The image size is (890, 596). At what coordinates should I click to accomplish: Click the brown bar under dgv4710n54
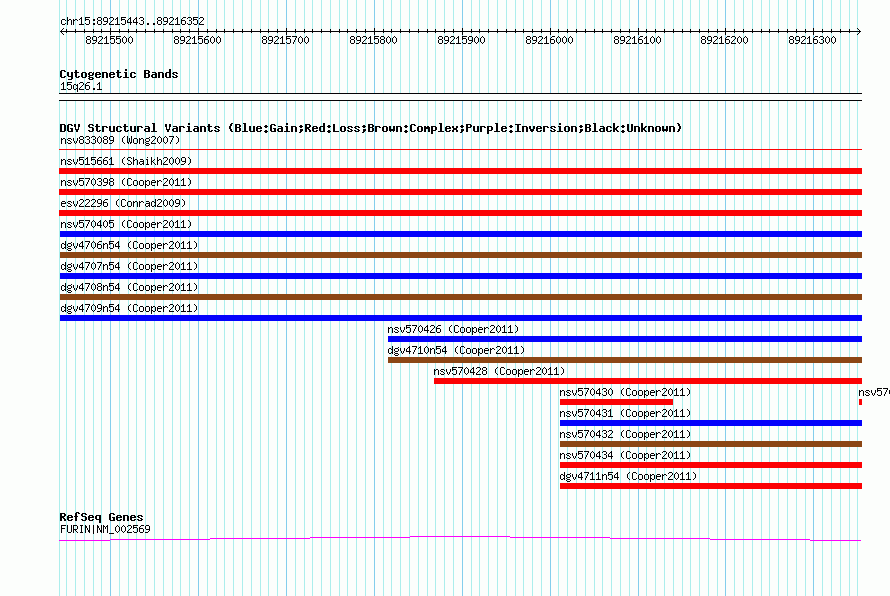click(x=624, y=360)
